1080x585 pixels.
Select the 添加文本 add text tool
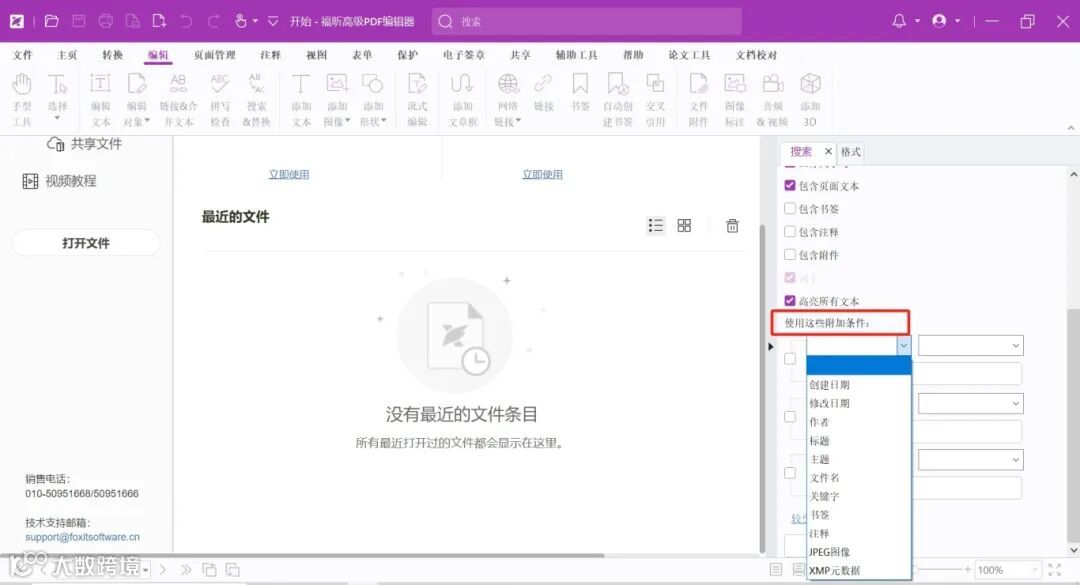pos(301,100)
